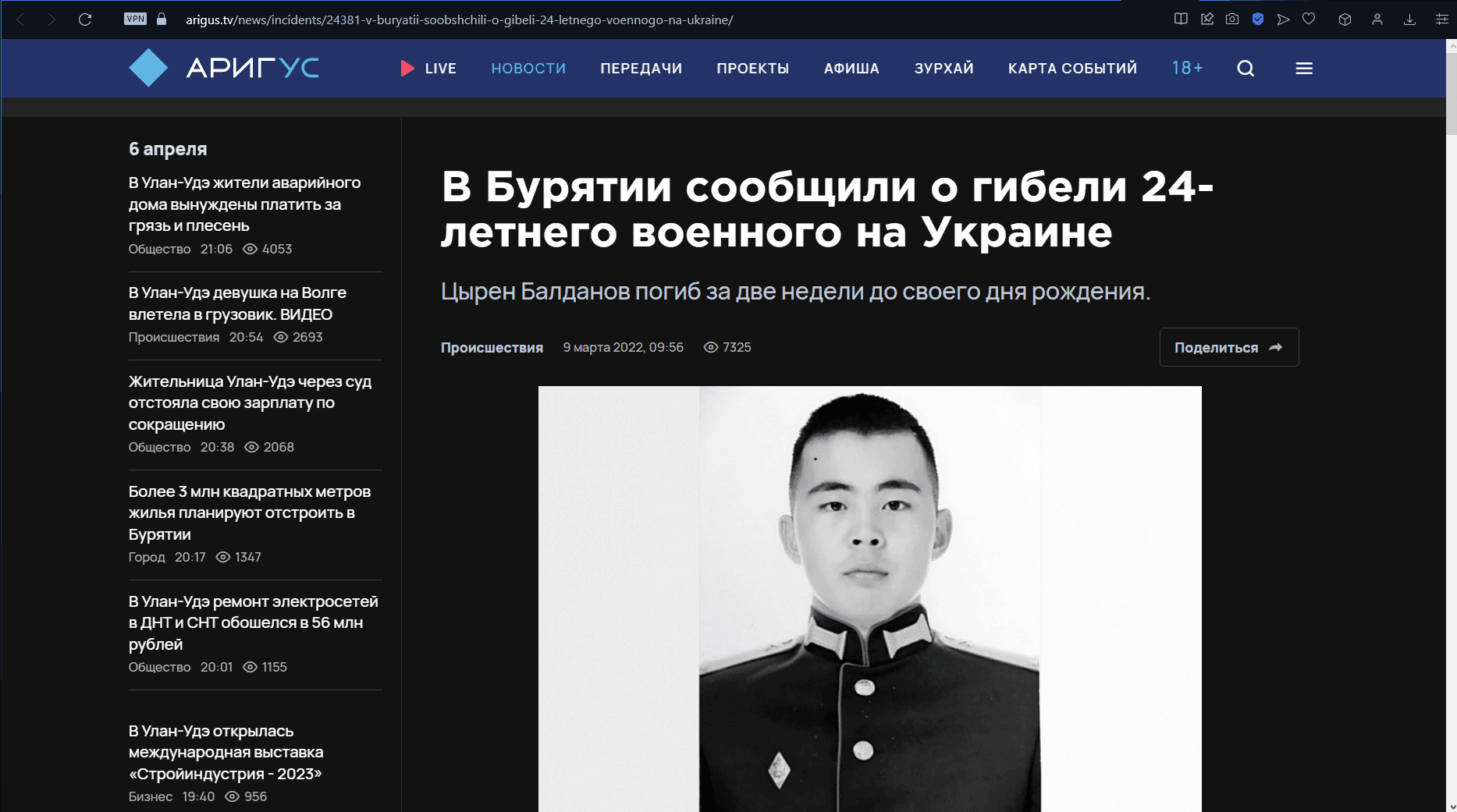1457x812 pixels.
Task: Open the browser easy setup sliders icon
Action: point(1442,20)
